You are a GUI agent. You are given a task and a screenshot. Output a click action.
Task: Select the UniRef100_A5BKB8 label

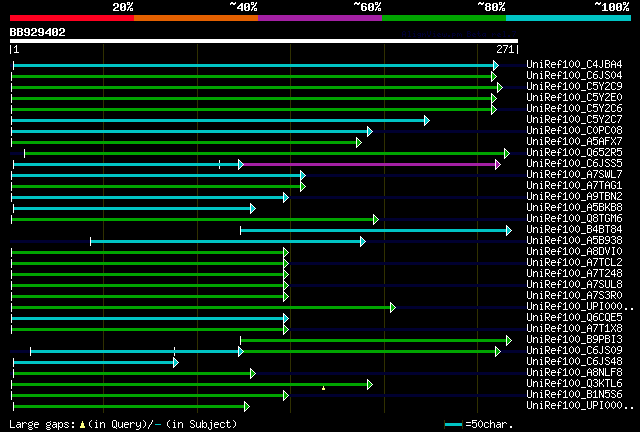tap(574, 208)
